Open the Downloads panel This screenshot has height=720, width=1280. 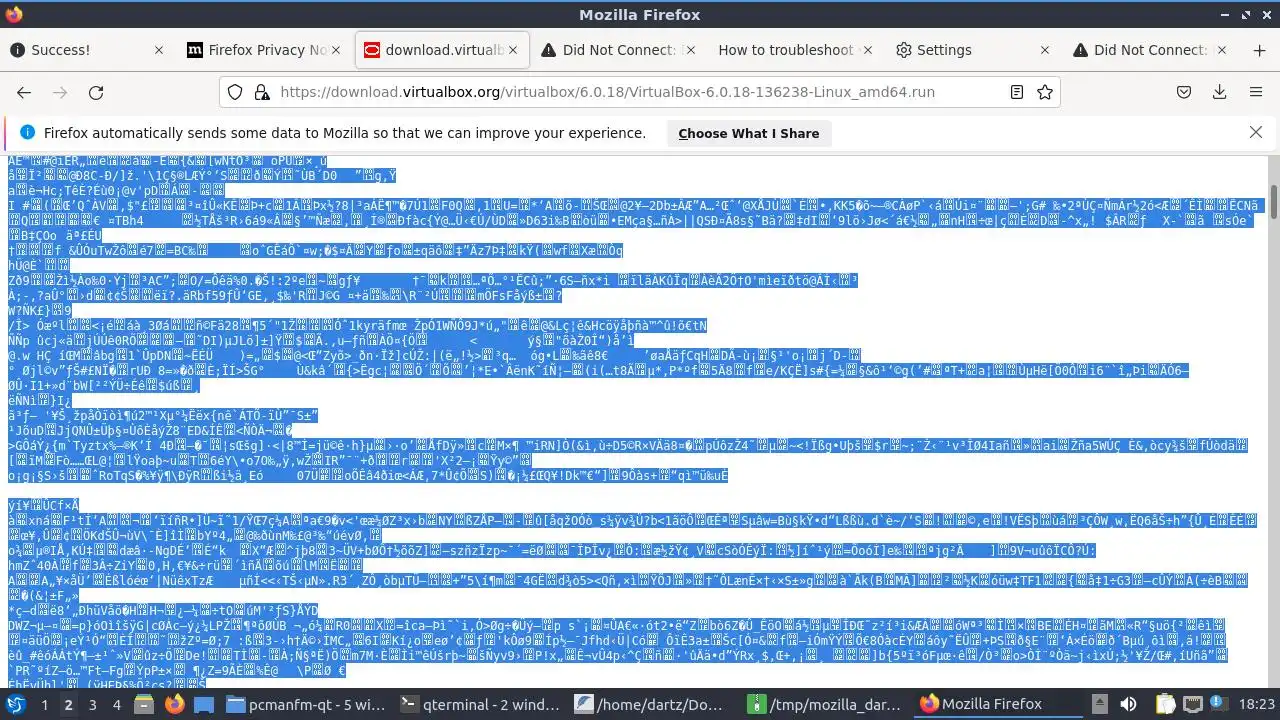pos(1220,92)
